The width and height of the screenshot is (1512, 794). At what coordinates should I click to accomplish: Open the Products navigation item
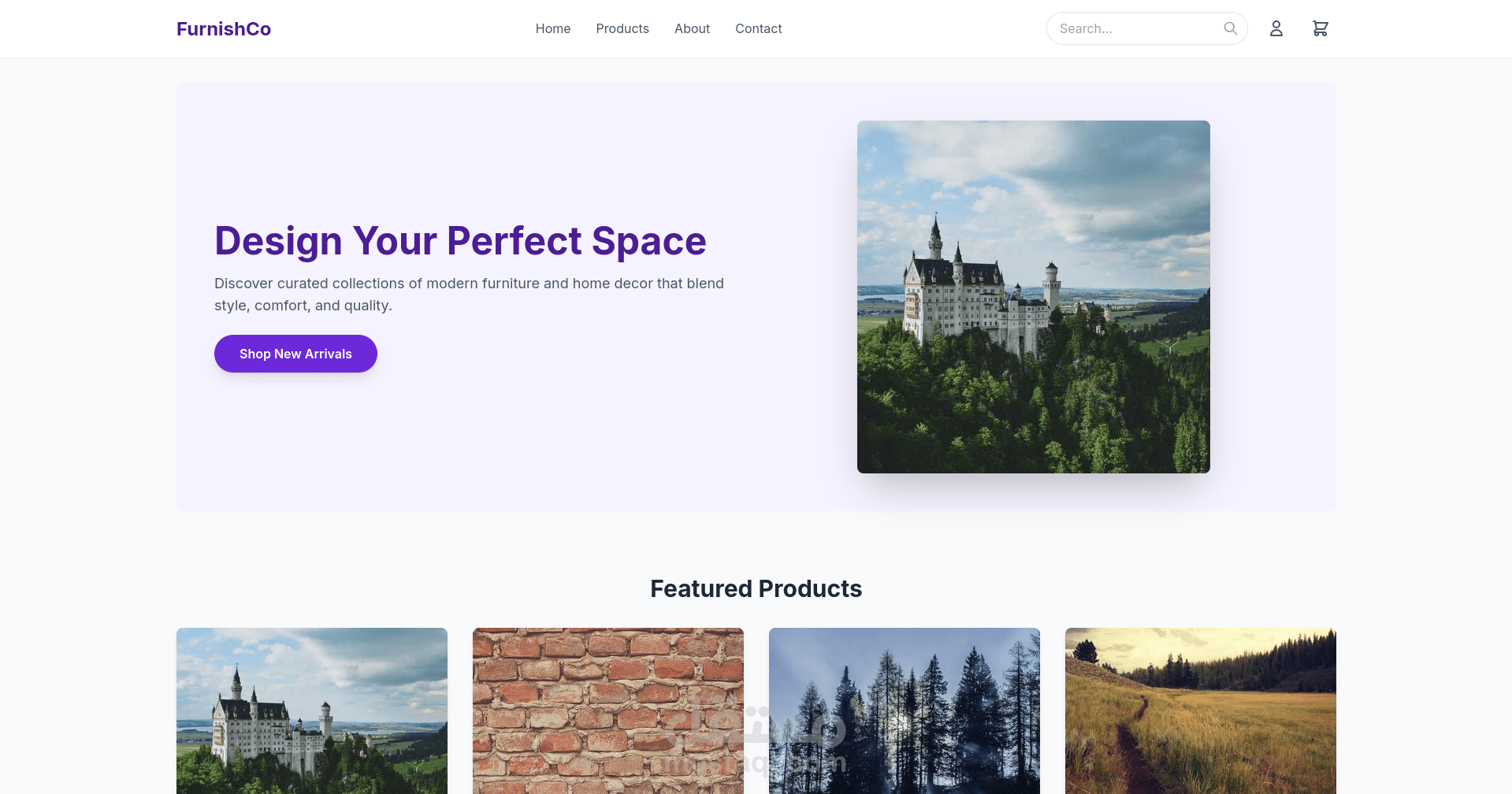622,28
